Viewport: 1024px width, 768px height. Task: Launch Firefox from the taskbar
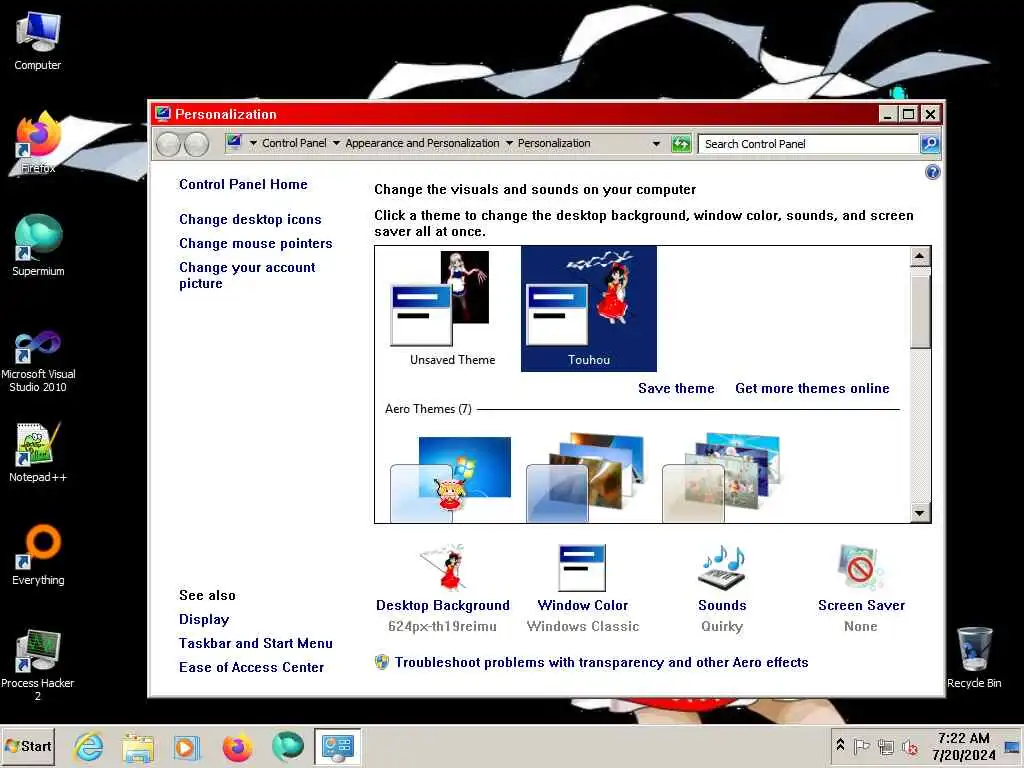[x=237, y=746]
